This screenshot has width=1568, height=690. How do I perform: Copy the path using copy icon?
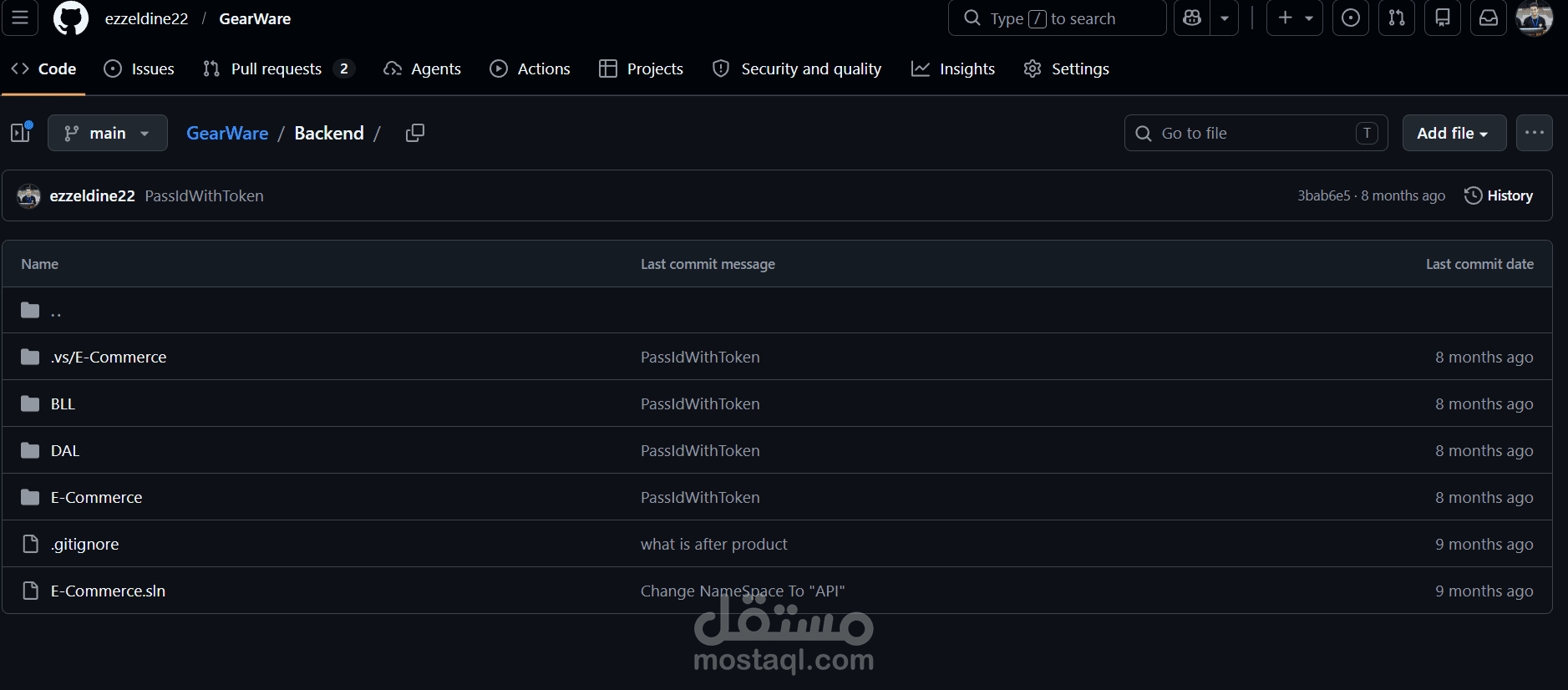(415, 133)
